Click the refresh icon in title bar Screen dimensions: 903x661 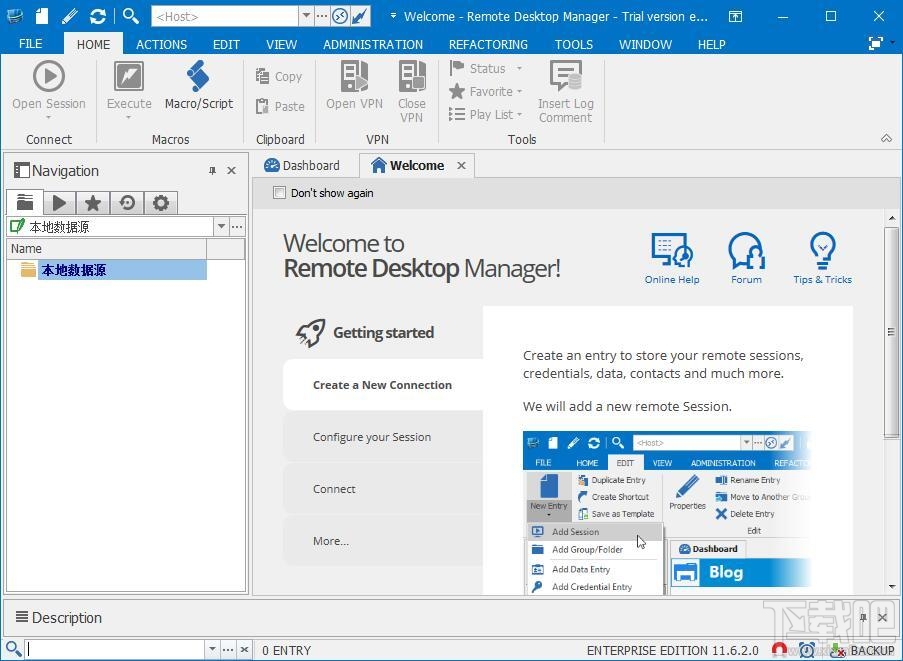(97, 16)
